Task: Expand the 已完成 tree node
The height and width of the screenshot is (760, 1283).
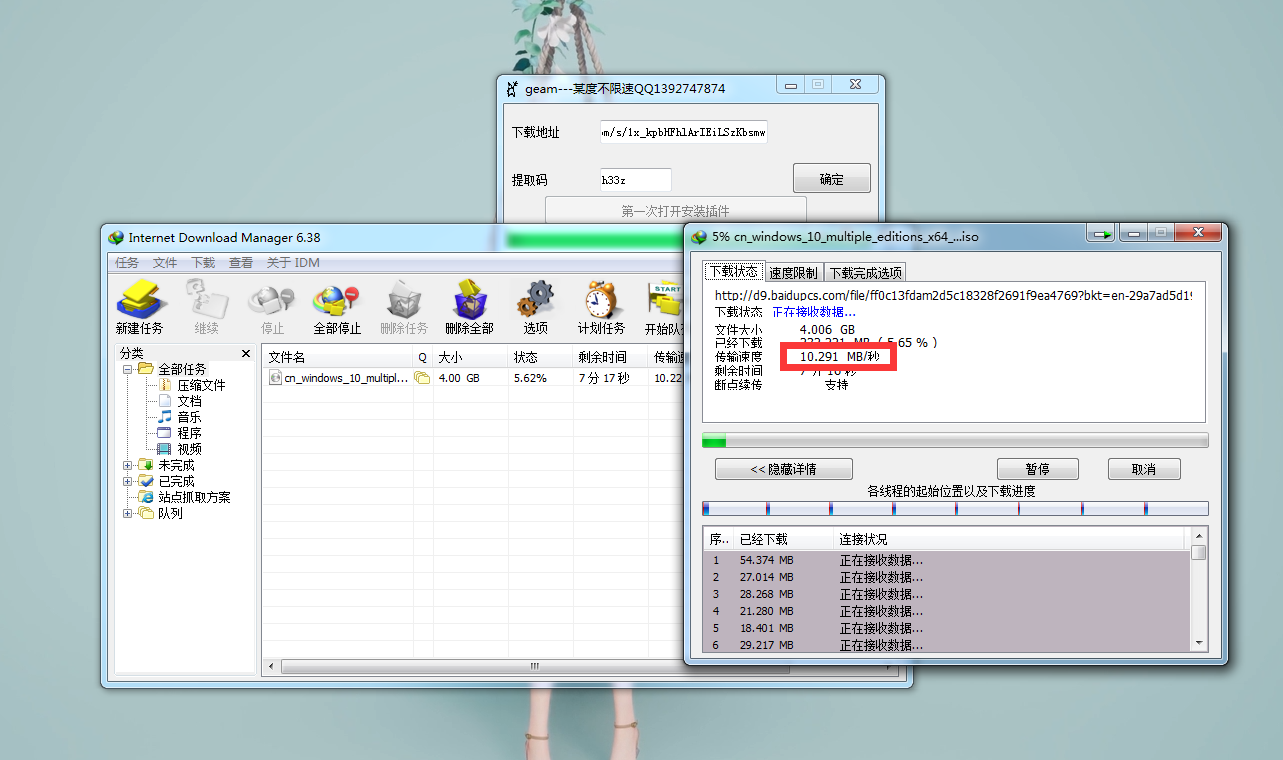Action: click(128, 481)
